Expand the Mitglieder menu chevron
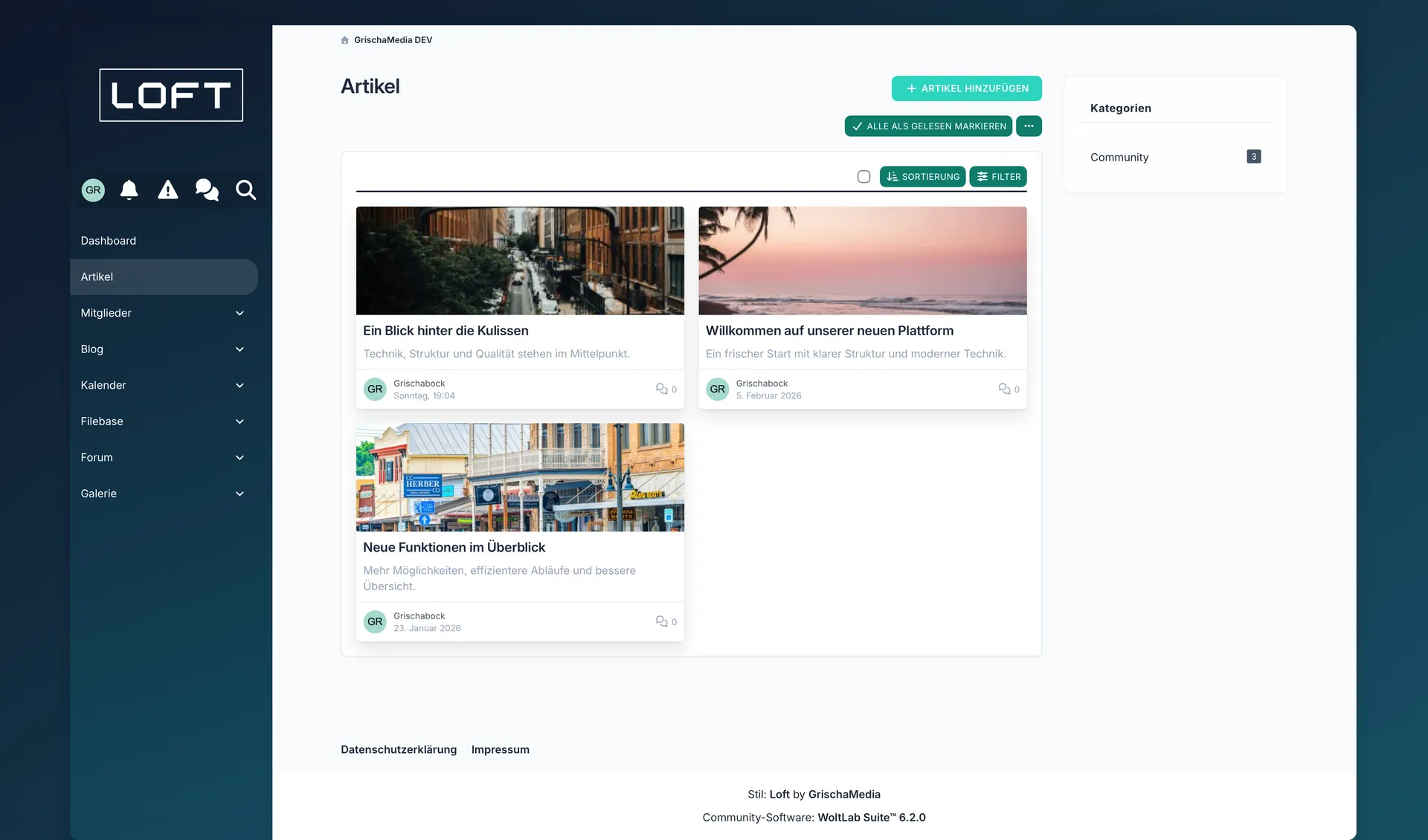 (x=239, y=313)
